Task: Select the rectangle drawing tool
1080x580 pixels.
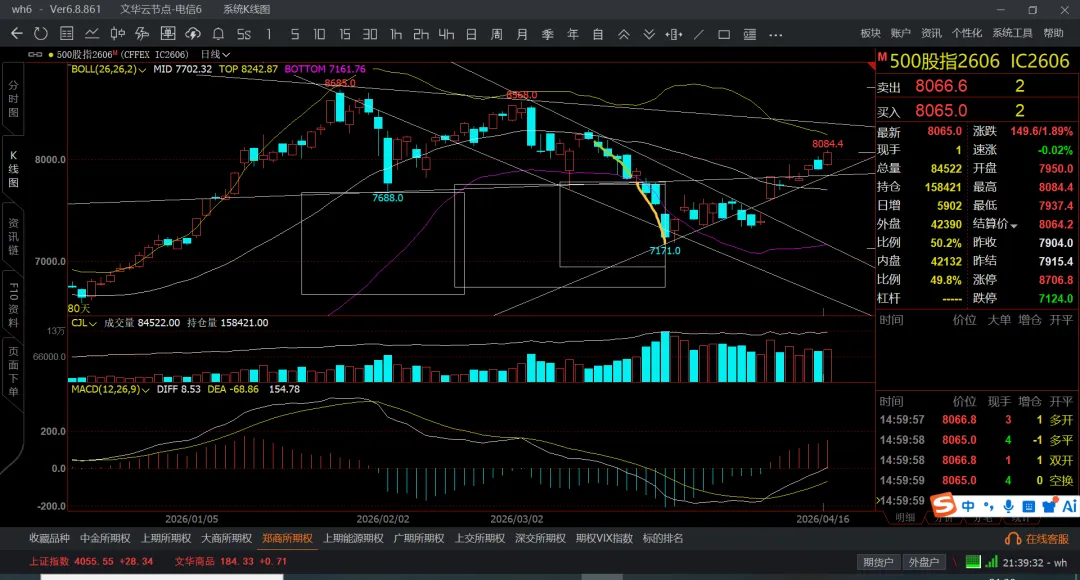Action: point(724,34)
